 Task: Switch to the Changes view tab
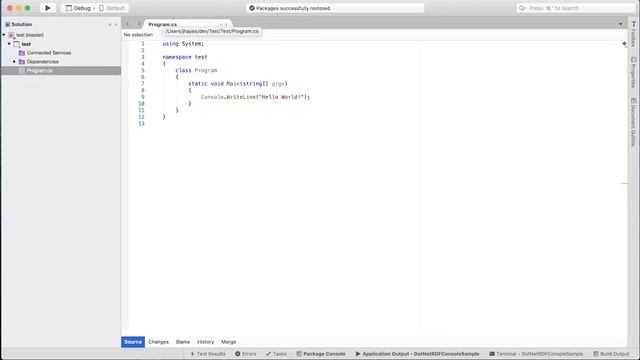pyautogui.click(x=158, y=342)
